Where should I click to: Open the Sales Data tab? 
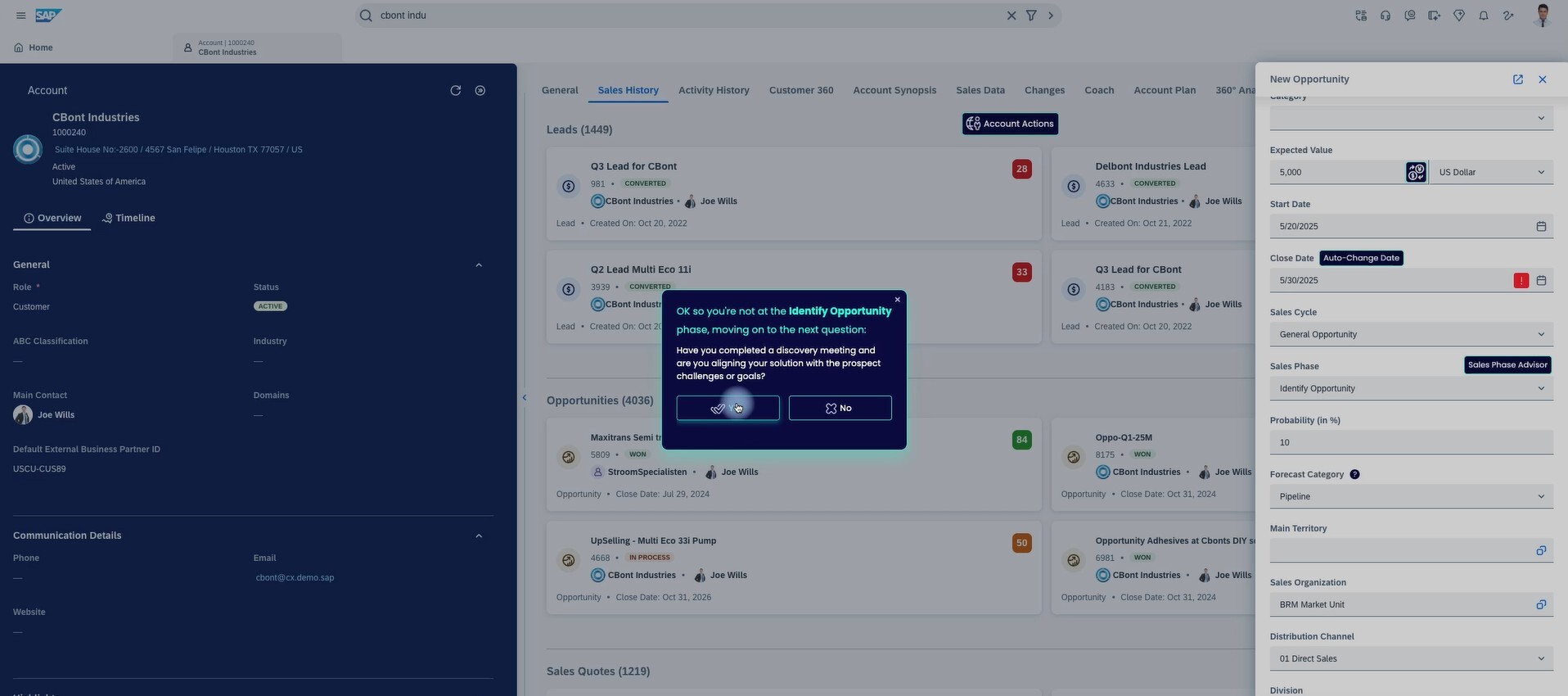pyautogui.click(x=980, y=90)
